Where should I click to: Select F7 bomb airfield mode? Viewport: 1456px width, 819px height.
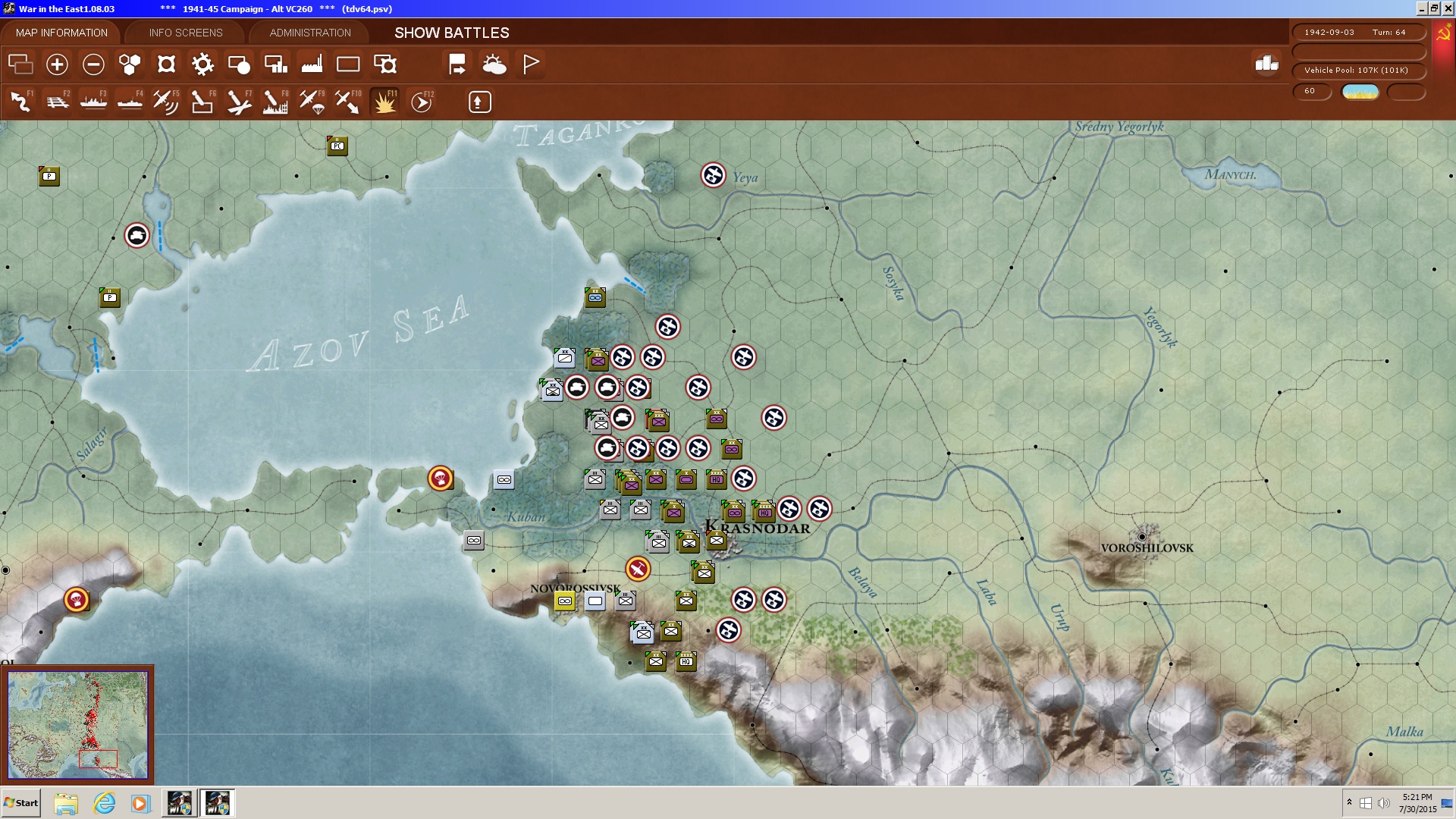(x=239, y=102)
